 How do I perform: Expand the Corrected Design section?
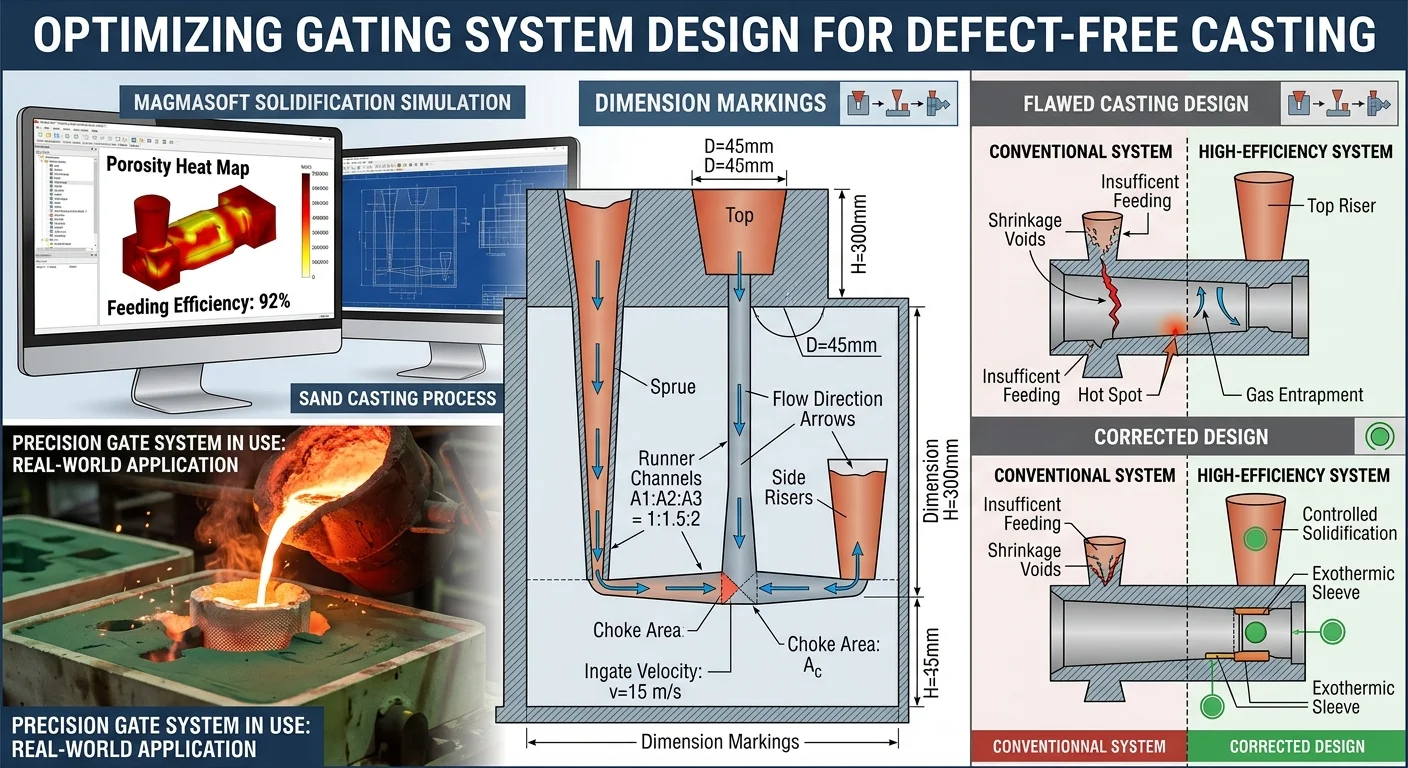tap(1180, 437)
